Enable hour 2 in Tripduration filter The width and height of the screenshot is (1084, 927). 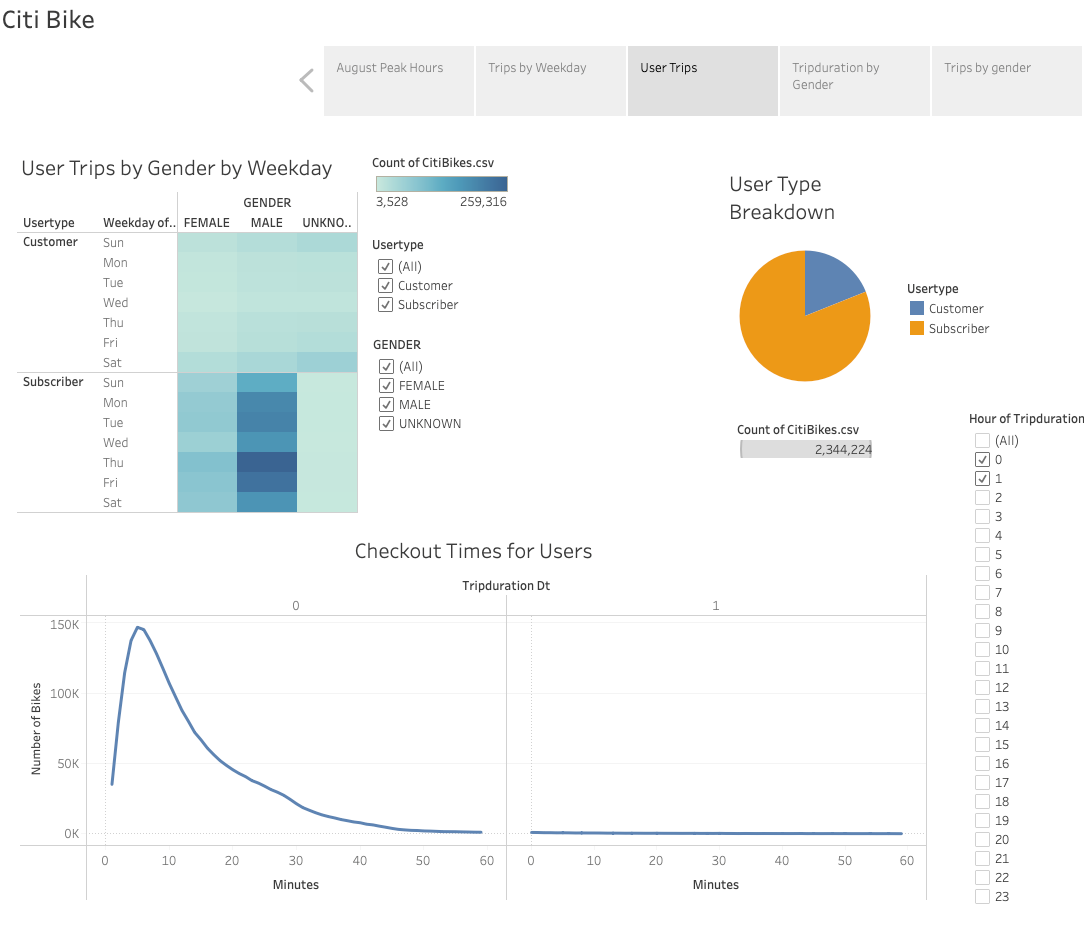(x=982, y=497)
